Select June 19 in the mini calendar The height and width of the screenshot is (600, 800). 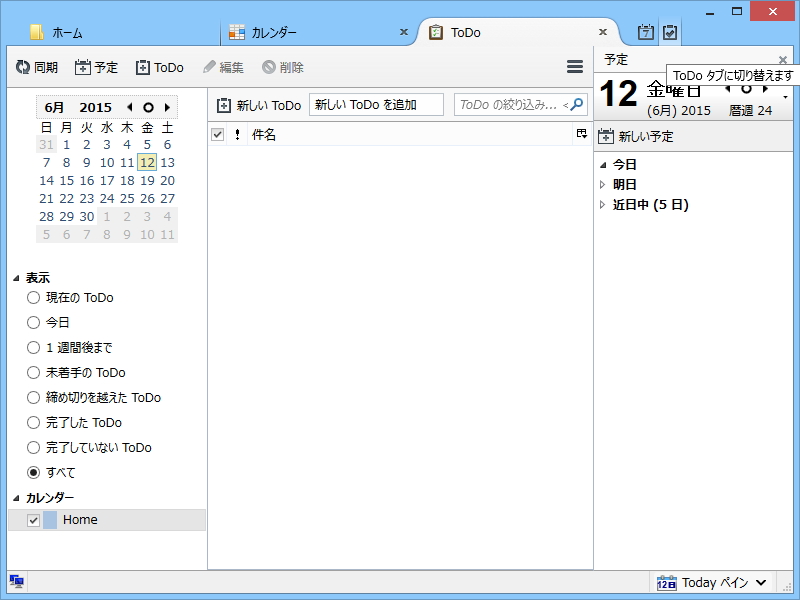[147, 181]
